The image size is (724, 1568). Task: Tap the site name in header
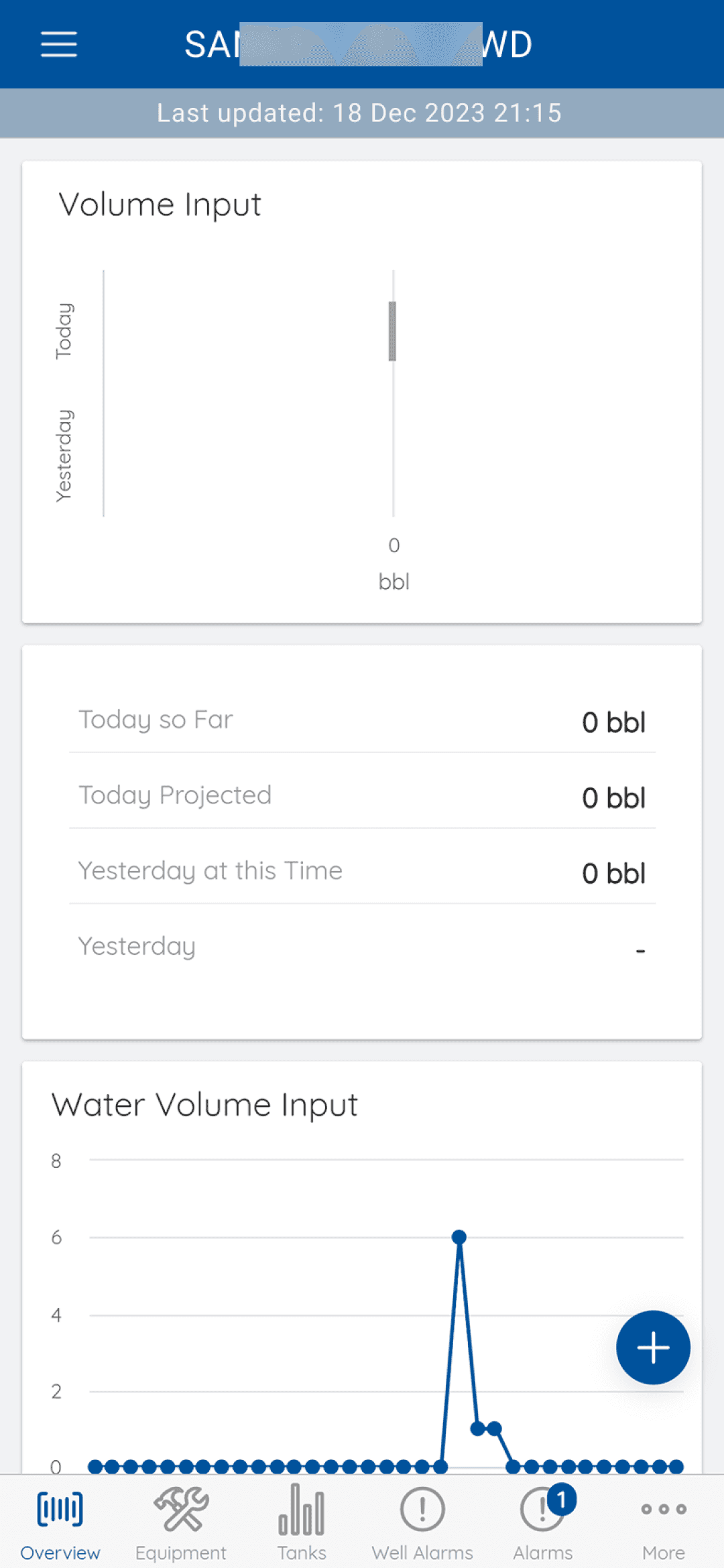(x=359, y=44)
